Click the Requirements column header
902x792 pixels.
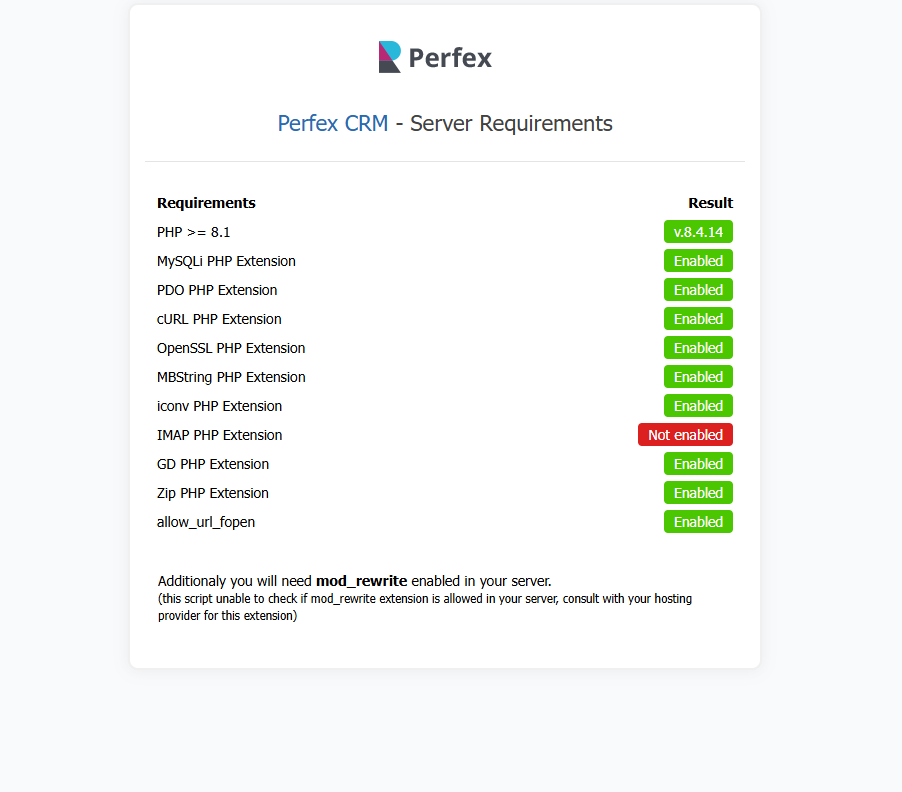pyautogui.click(x=206, y=203)
